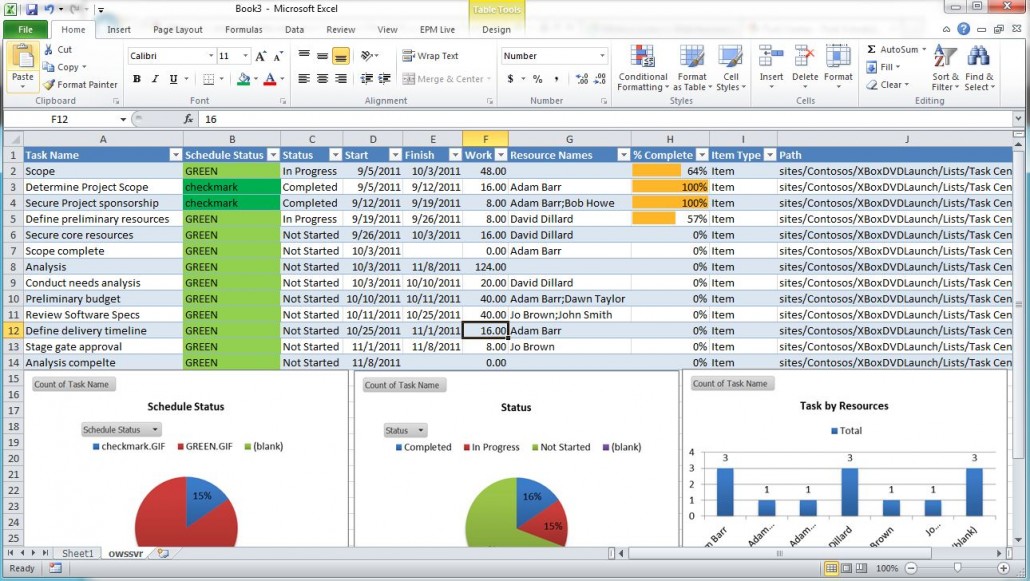The width and height of the screenshot is (1030, 581).
Task: Switch to Table Tools Design tab
Action: pyautogui.click(x=496, y=30)
